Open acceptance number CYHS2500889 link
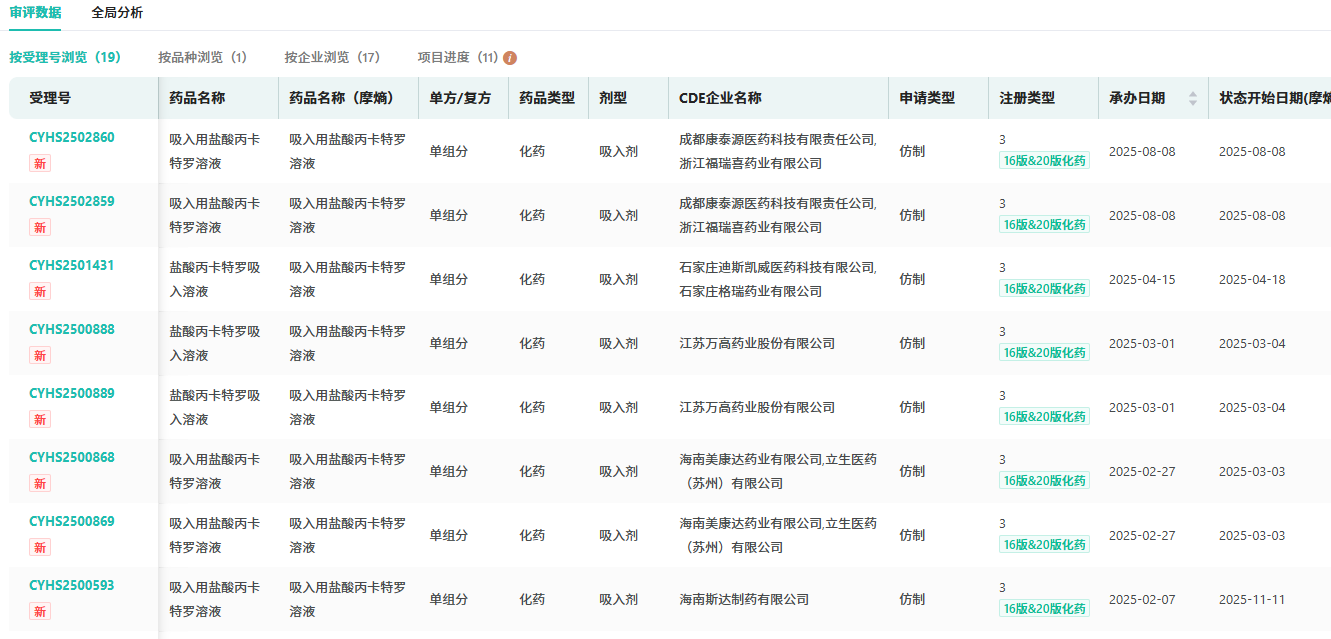The height and width of the screenshot is (639, 1331). (x=72, y=393)
